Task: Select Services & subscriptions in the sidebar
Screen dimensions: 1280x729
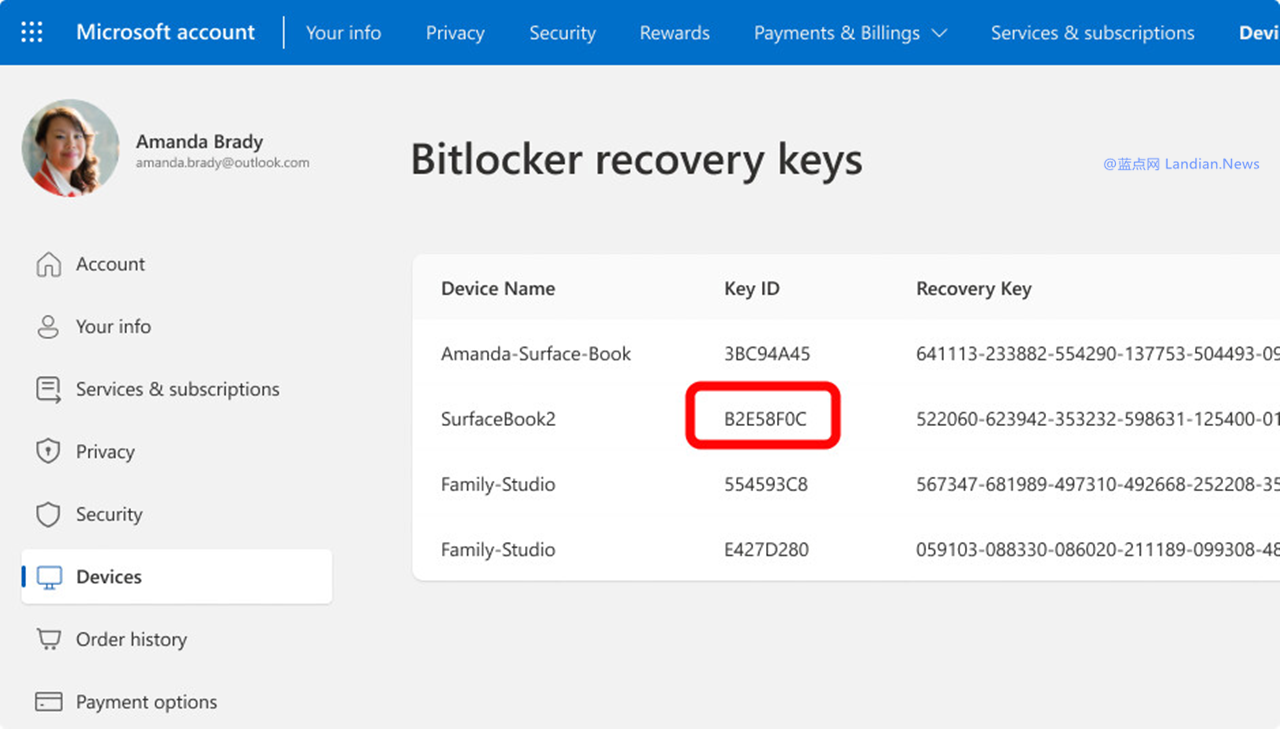Action: [178, 389]
